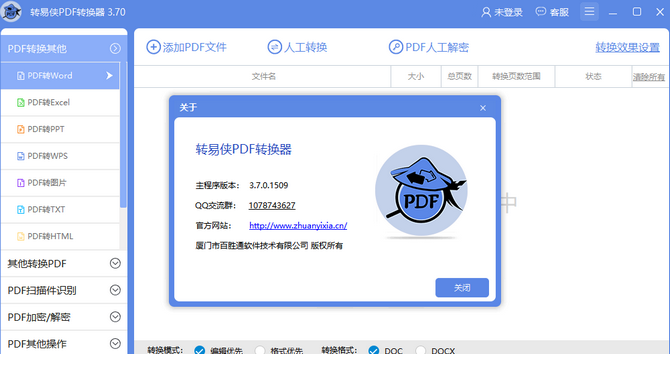Select PDF转图片 file icon
670x368 pixels.
coord(21,183)
